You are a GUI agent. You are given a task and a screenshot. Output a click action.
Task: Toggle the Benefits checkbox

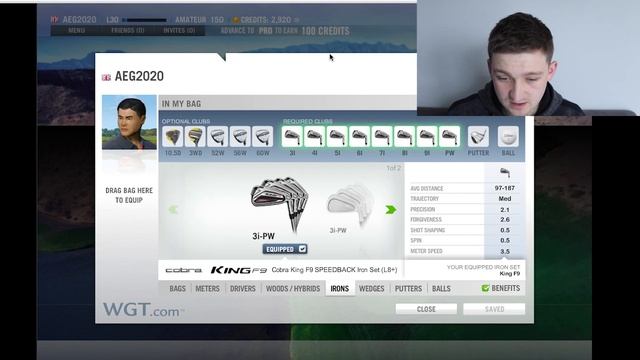[485, 288]
